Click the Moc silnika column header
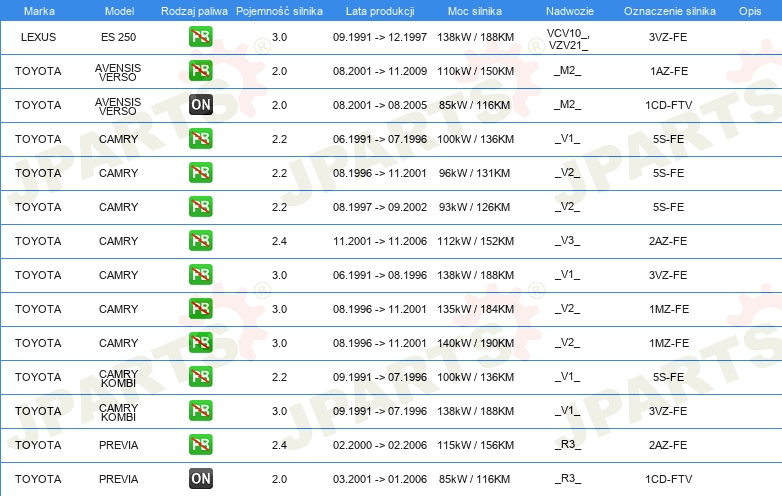 point(475,11)
